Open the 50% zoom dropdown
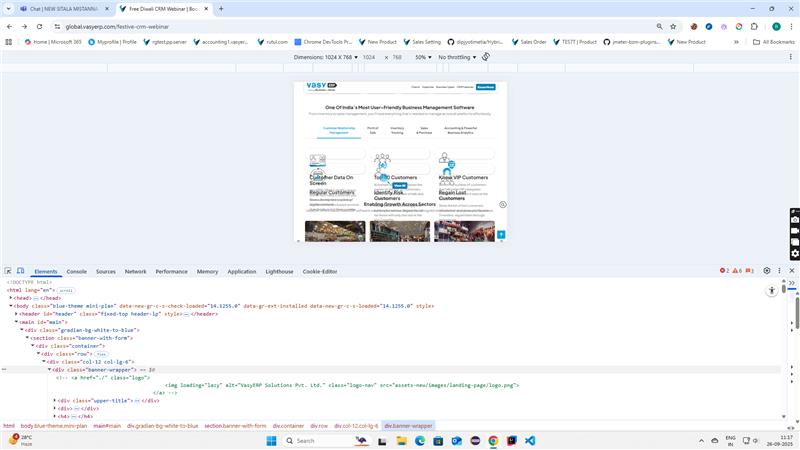The height and width of the screenshot is (450, 800). (423, 57)
